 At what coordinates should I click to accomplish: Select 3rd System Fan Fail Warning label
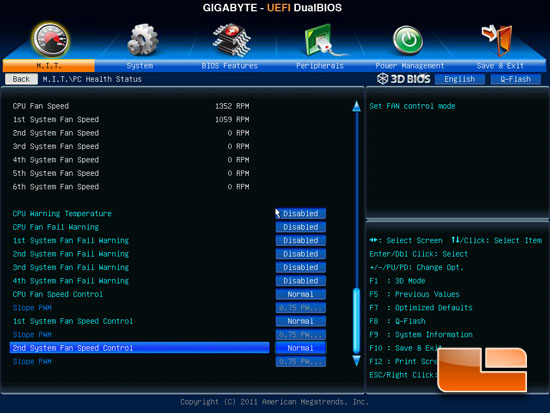pos(71,267)
